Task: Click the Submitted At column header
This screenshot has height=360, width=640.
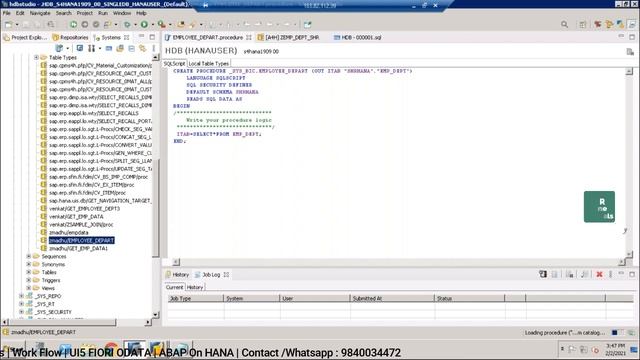Action: (x=392, y=298)
